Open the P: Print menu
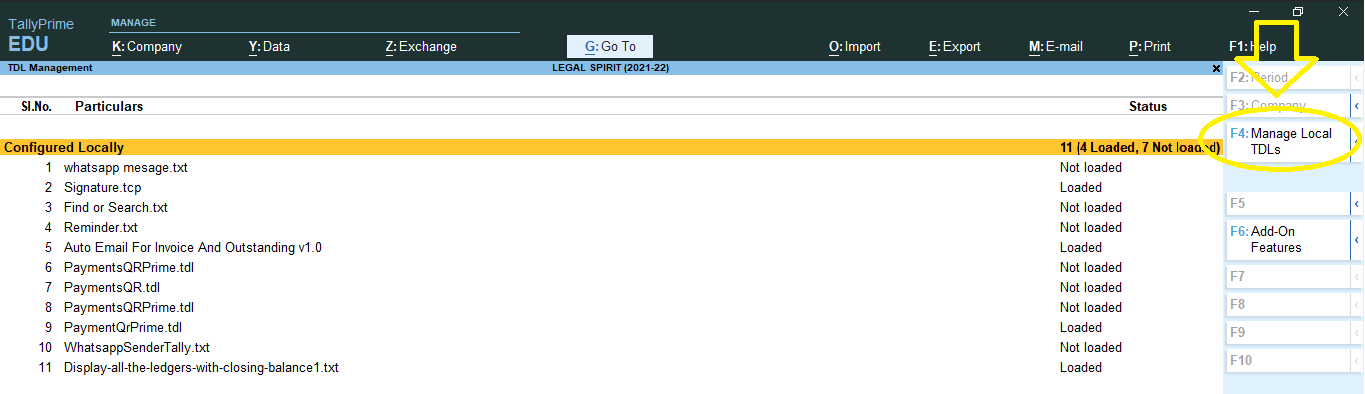Image resolution: width=1365 pixels, height=394 pixels. pos(1149,46)
